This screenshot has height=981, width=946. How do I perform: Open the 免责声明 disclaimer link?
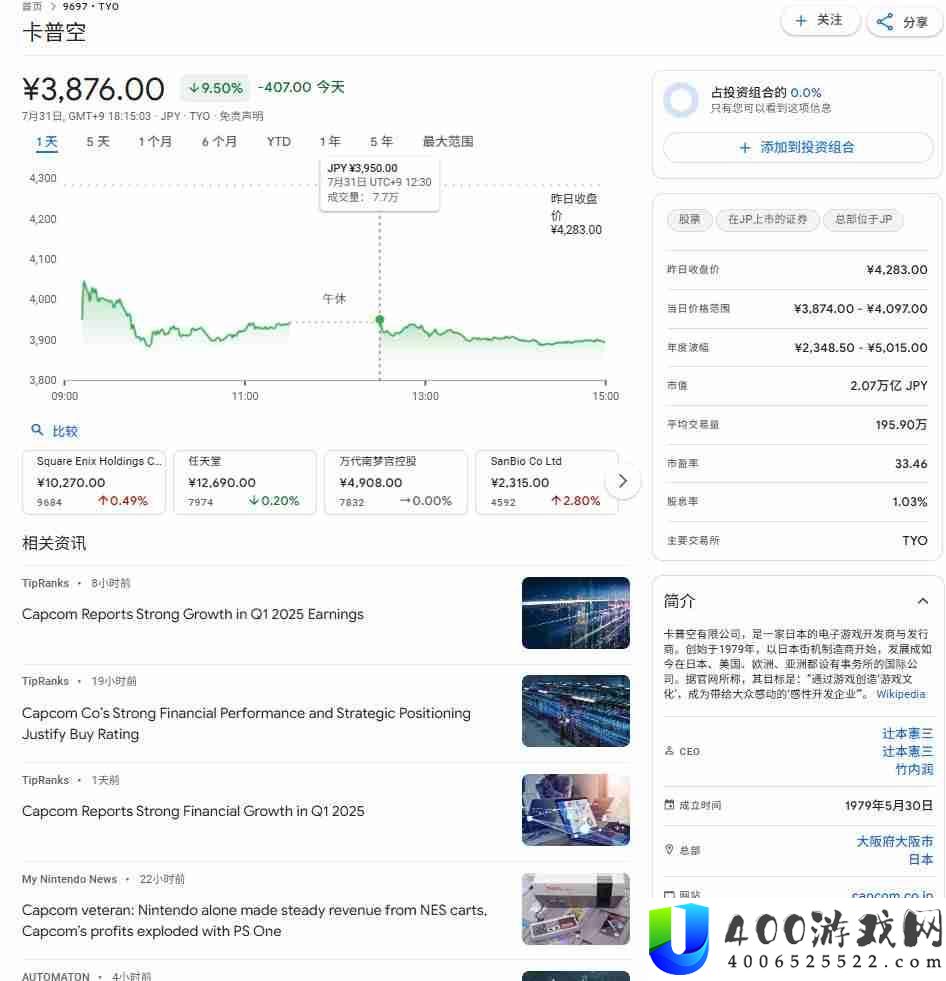(x=241, y=116)
